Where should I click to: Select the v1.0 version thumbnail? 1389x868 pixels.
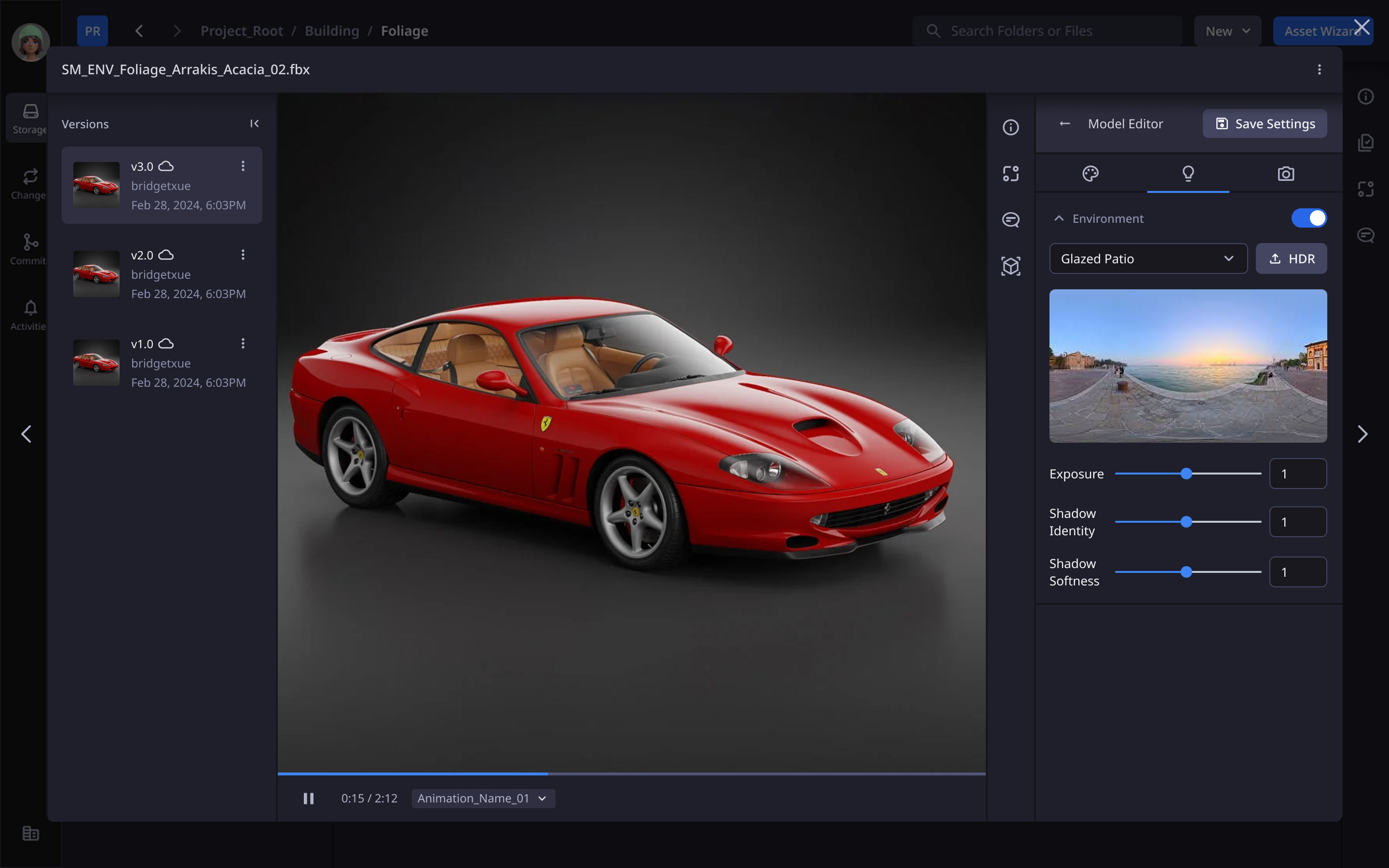96,362
